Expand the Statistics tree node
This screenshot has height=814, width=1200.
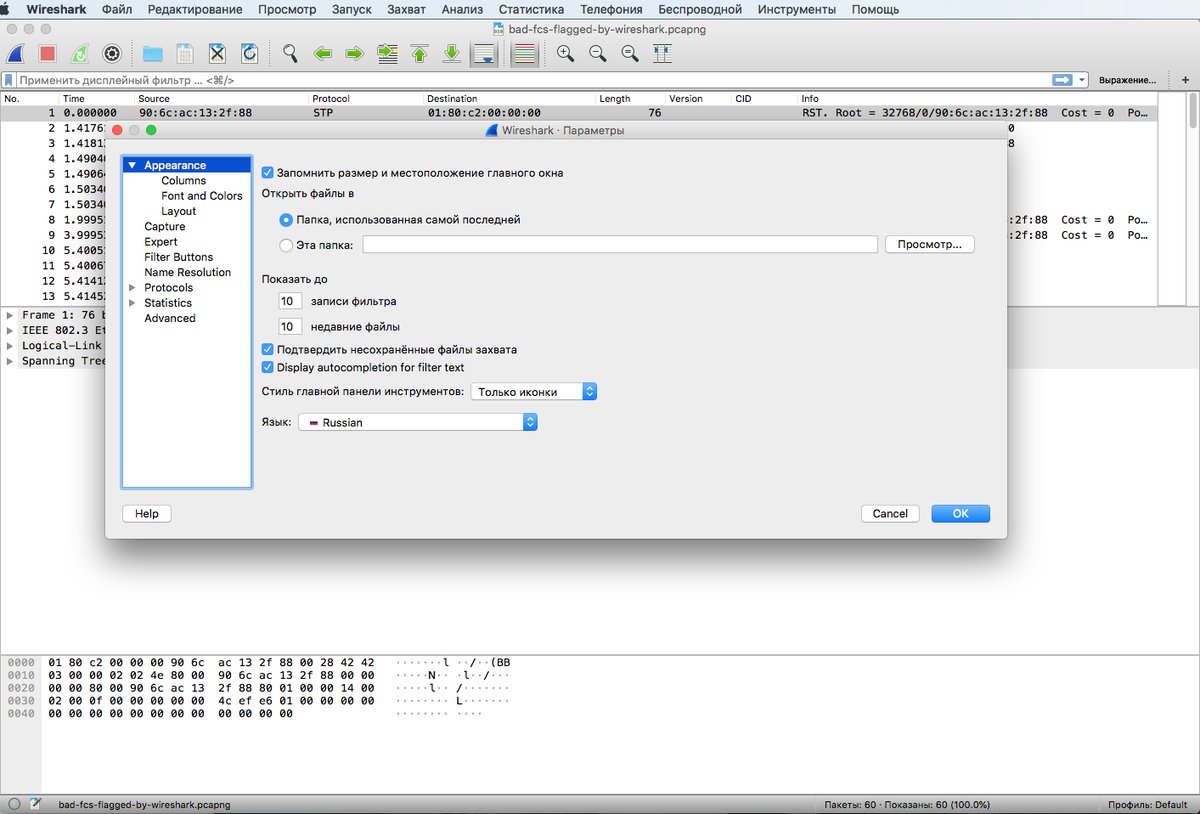pos(132,303)
